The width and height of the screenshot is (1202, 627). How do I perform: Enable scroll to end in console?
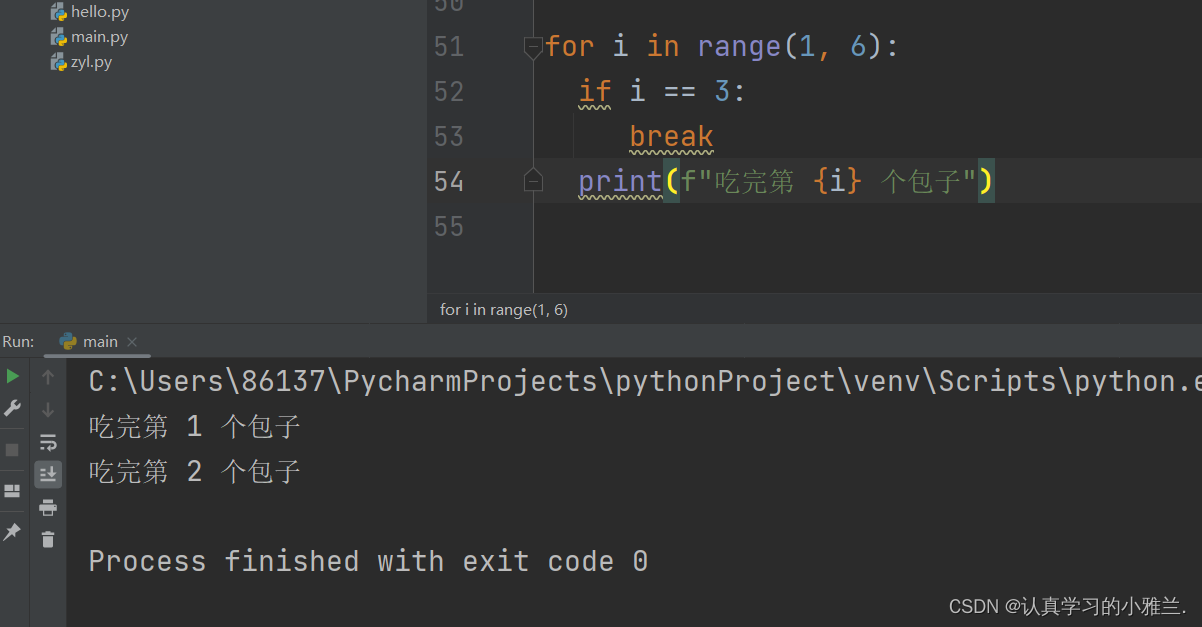(x=47, y=475)
